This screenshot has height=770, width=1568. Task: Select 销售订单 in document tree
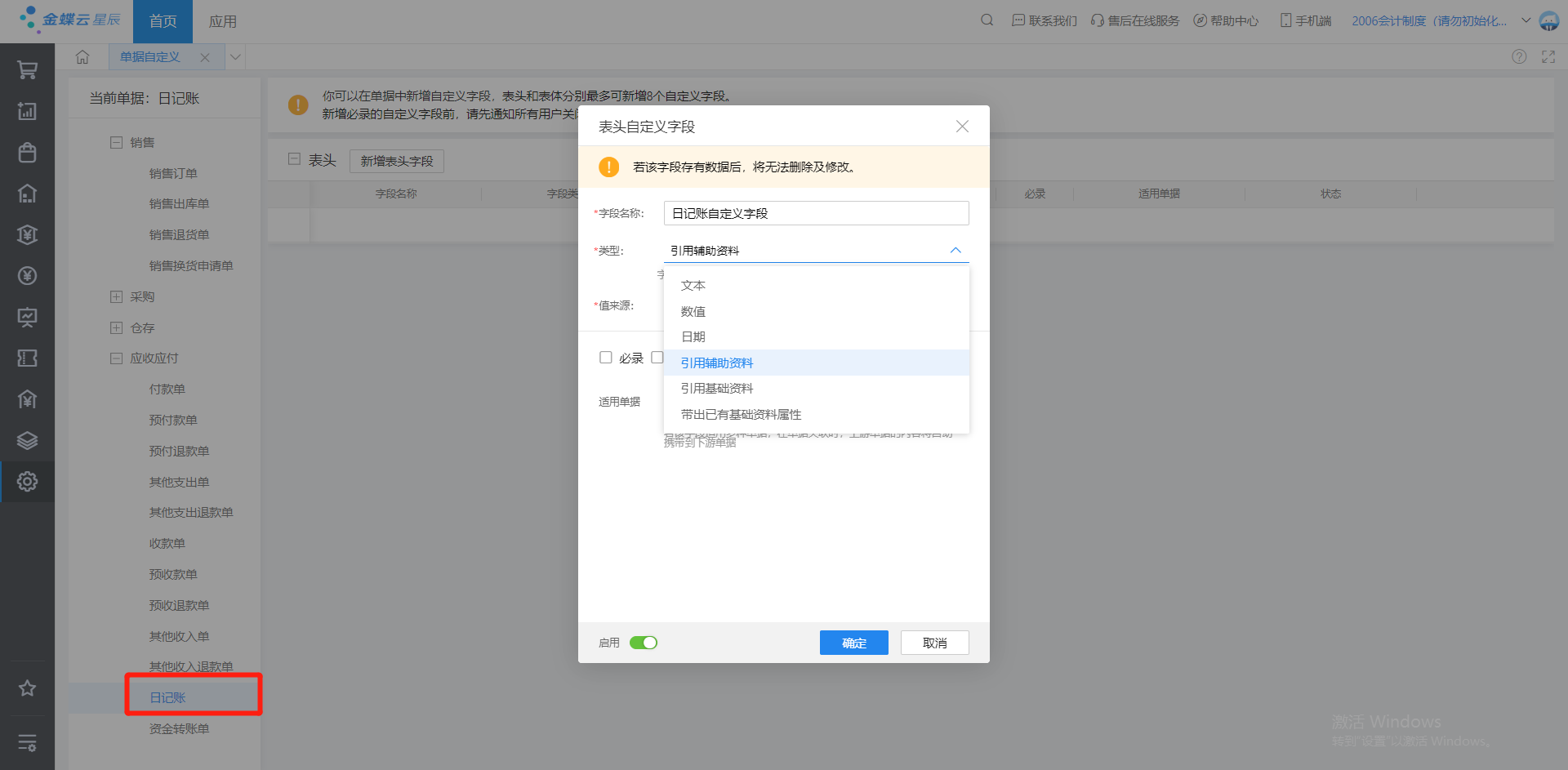click(x=173, y=173)
